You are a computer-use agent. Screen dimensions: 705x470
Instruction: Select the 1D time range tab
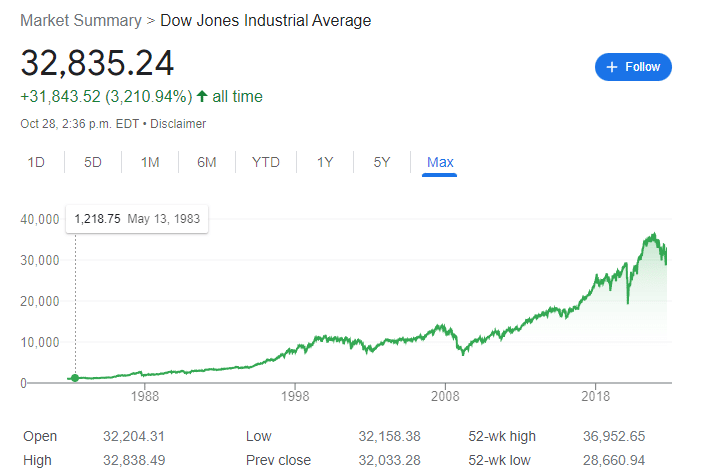coord(36,162)
